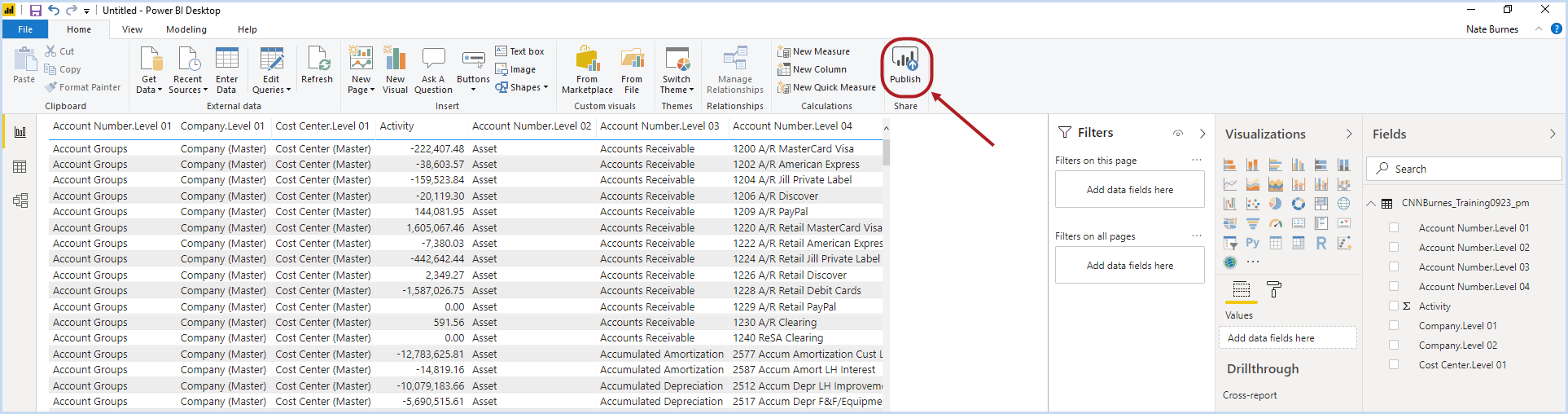Image resolution: width=1568 pixels, height=414 pixels.
Task: Open Enter Data table dialog
Action: pyautogui.click(x=226, y=70)
